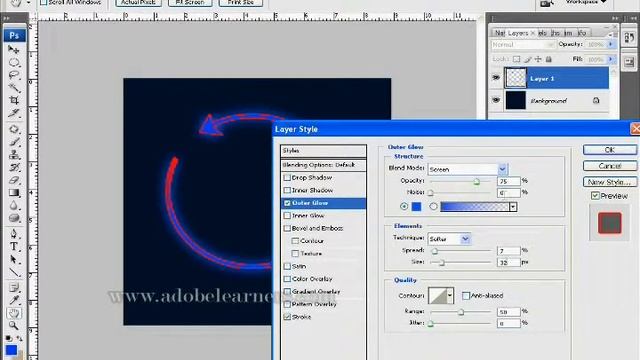The width and height of the screenshot is (640, 360).
Task: Click the New Style button
Action: click(610, 182)
